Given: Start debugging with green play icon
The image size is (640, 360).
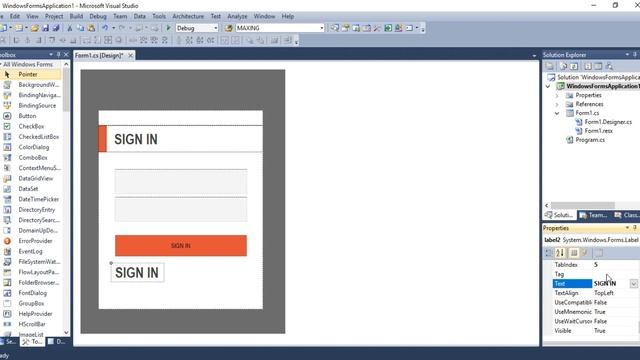Looking at the screenshot, I should [x=168, y=28].
